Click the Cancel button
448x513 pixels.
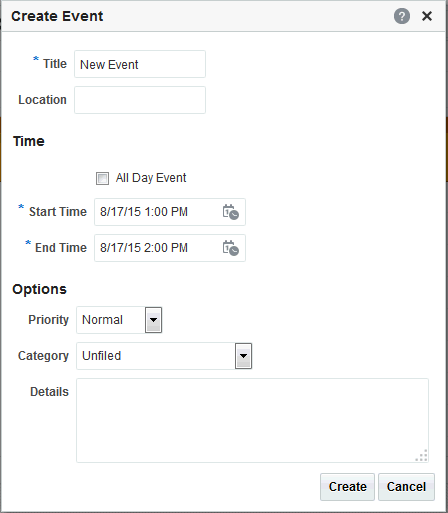pos(406,487)
